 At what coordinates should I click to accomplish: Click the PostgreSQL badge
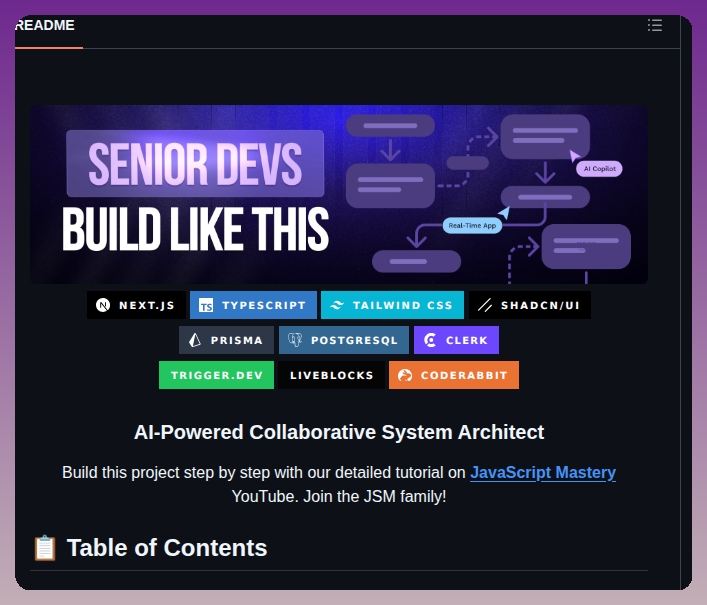(344, 340)
